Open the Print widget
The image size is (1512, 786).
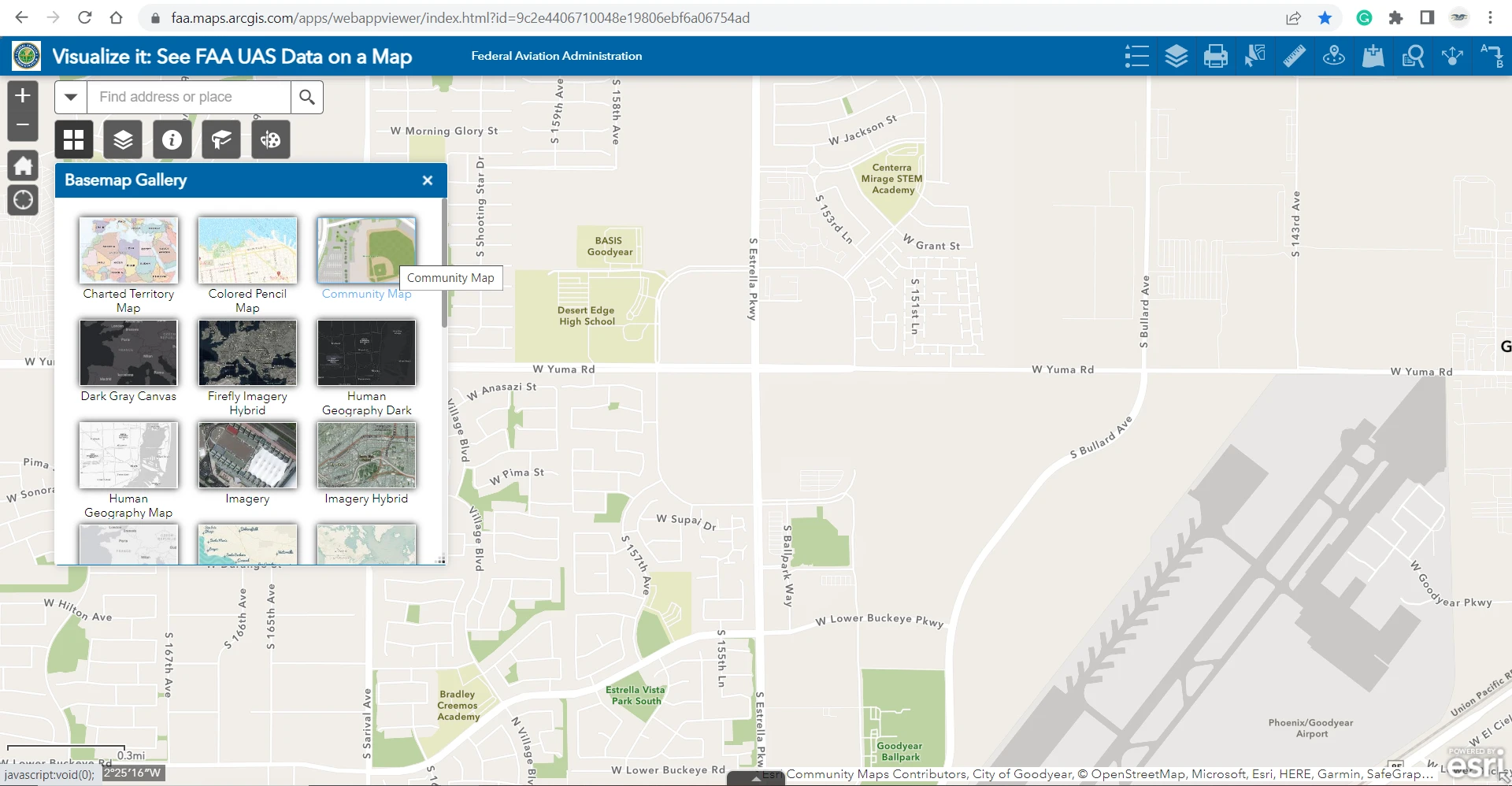(1216, 56)
